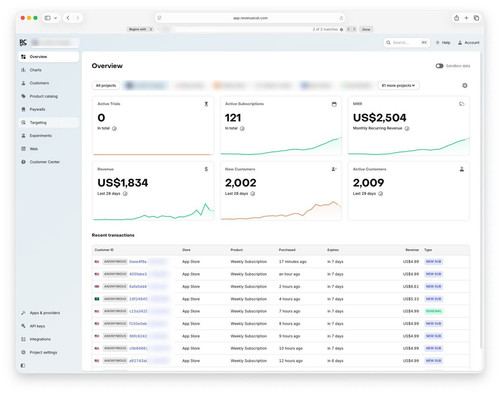Click the info icon beside Monthly Recurring Revenue

[407, 128]
